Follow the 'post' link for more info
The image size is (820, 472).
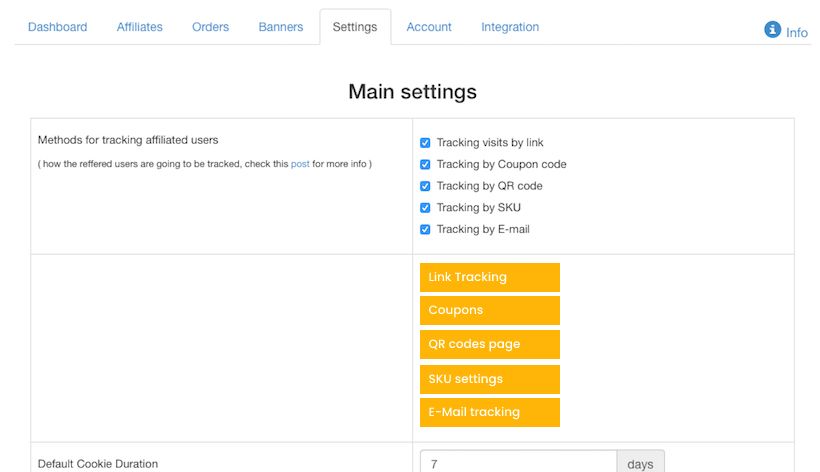(x=300, y=164)
